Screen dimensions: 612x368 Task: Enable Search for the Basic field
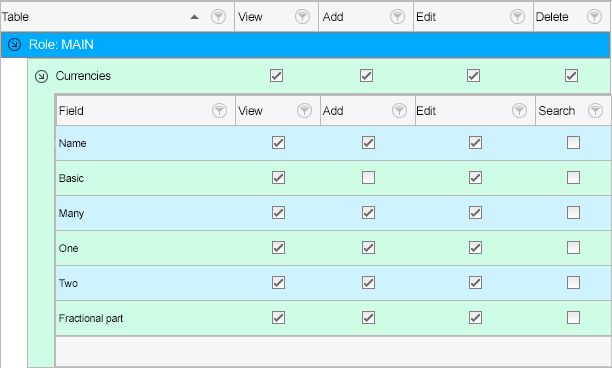click(x=573, y=178)
